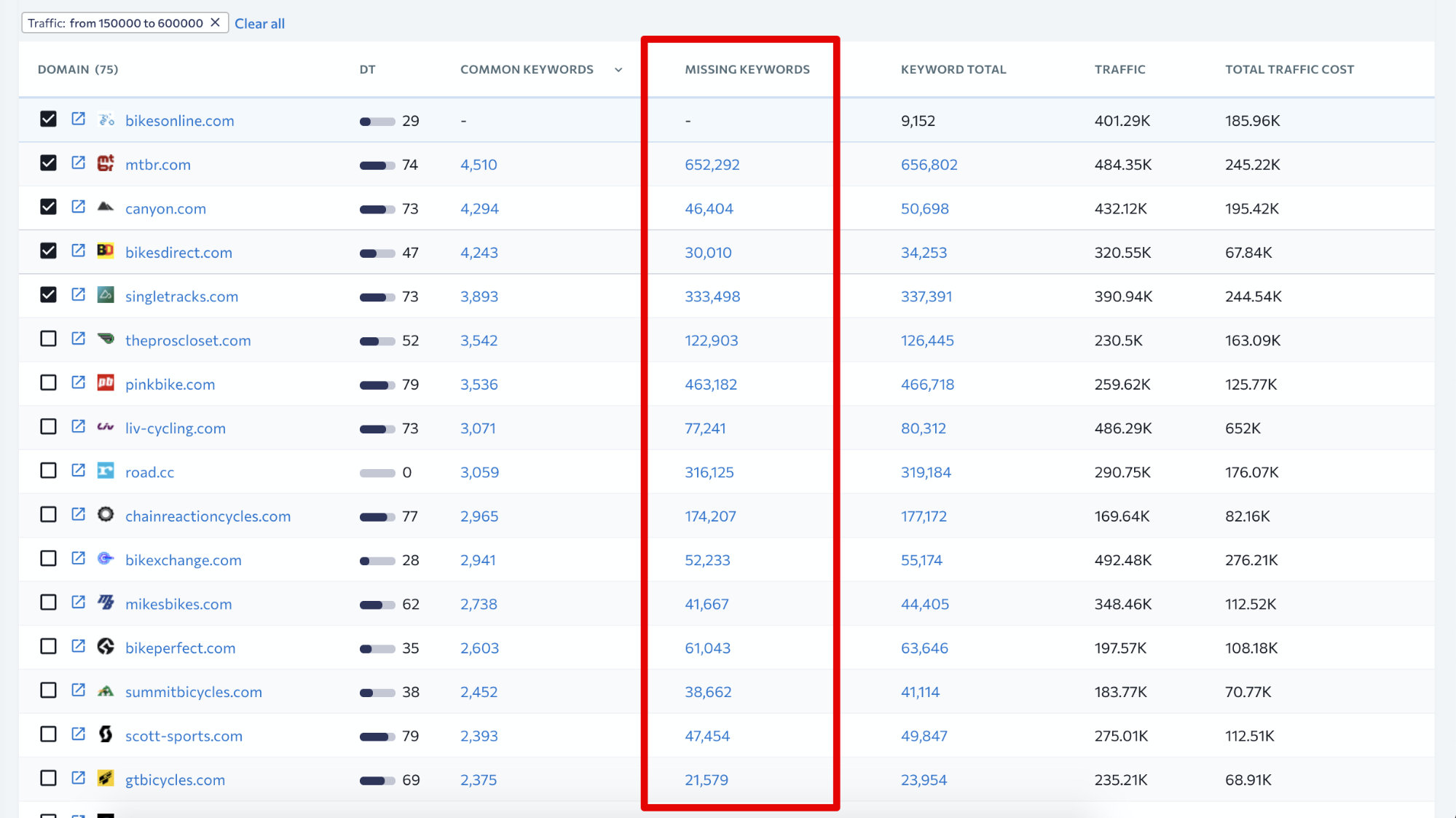1456x818 pixels.
Task: Open external link icon for gtbicycles.com
Action: click(x=78, y=778)
